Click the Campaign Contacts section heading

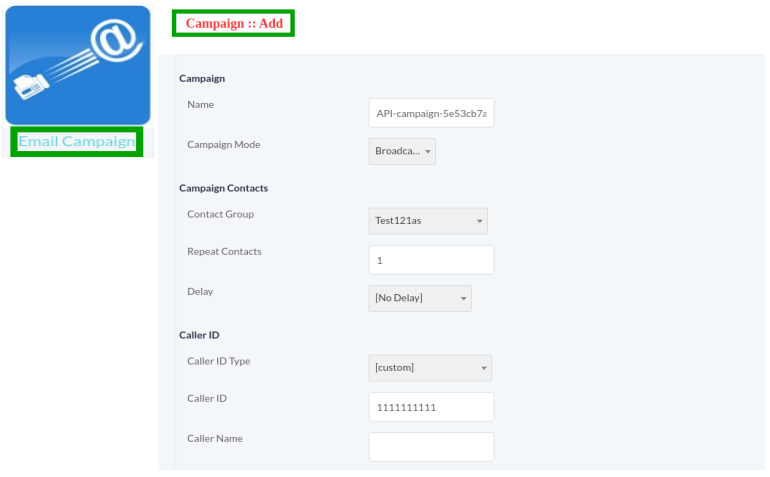(x=223, y=188)
